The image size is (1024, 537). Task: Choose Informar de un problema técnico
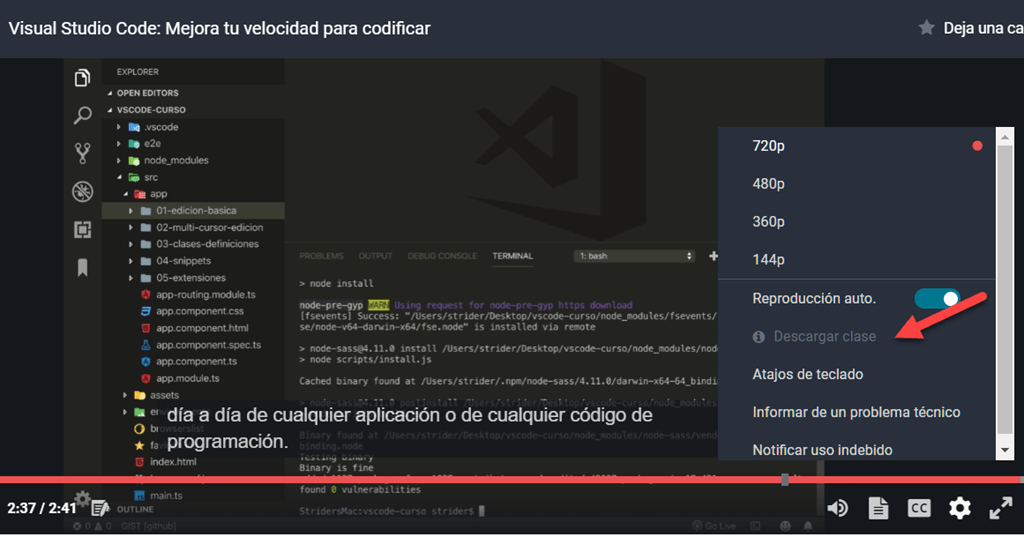[x=857, y=412]
